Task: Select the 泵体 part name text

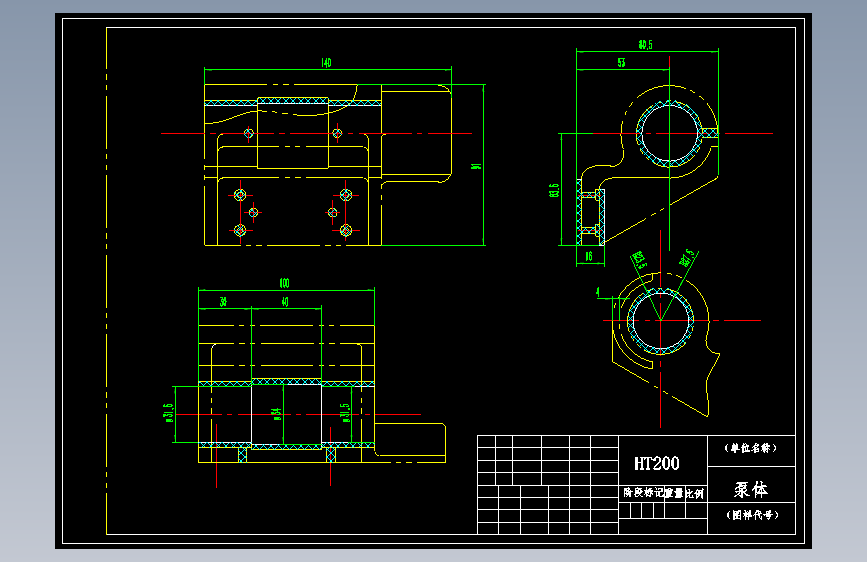Action: [751, 489]
